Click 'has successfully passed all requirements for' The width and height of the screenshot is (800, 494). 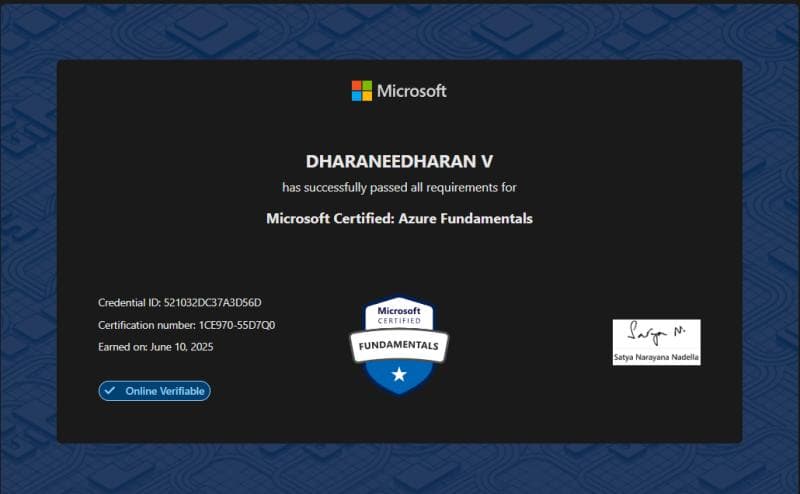click(x=399, y=187)
